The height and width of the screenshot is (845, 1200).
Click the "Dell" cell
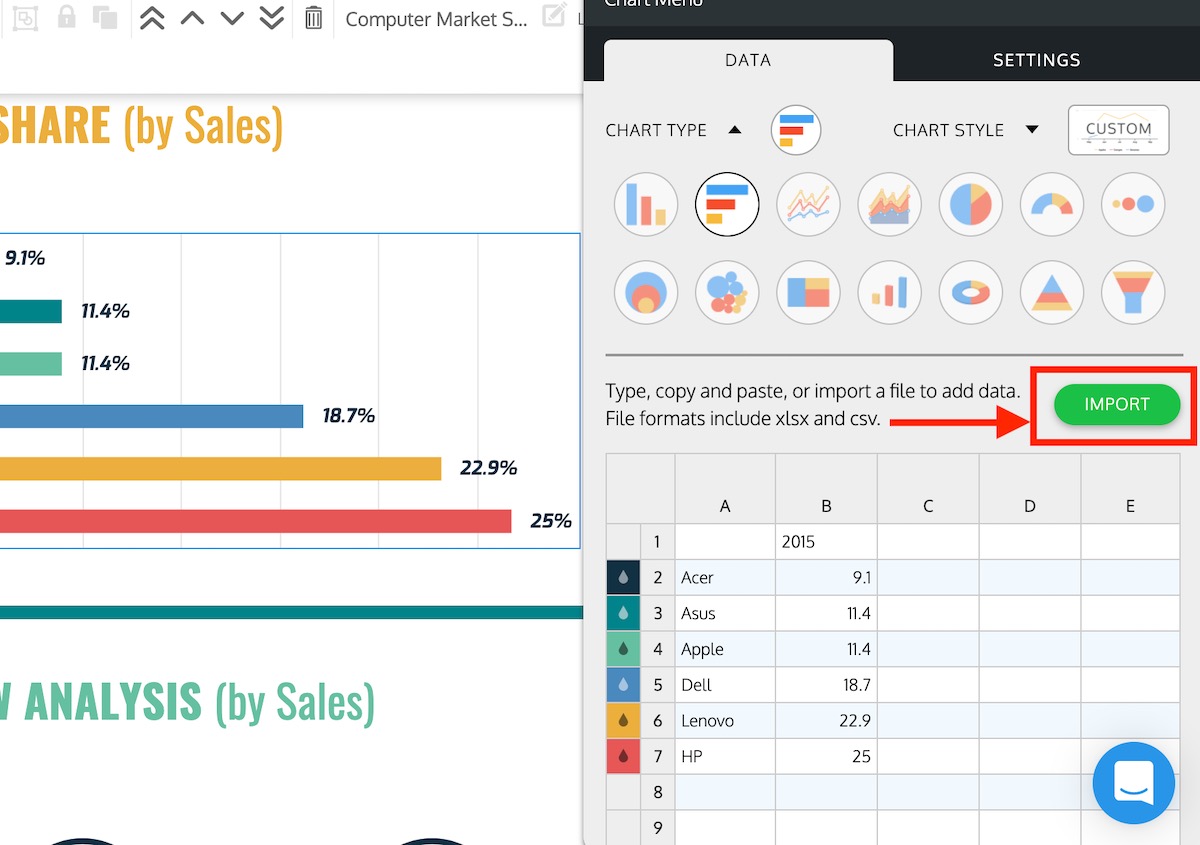click(725, 685)
